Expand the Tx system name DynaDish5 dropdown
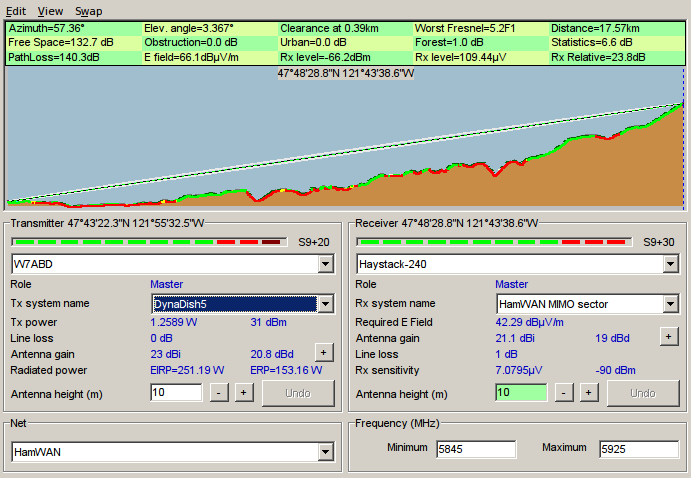This screenshot has height=478, width=691. (324, 304)
